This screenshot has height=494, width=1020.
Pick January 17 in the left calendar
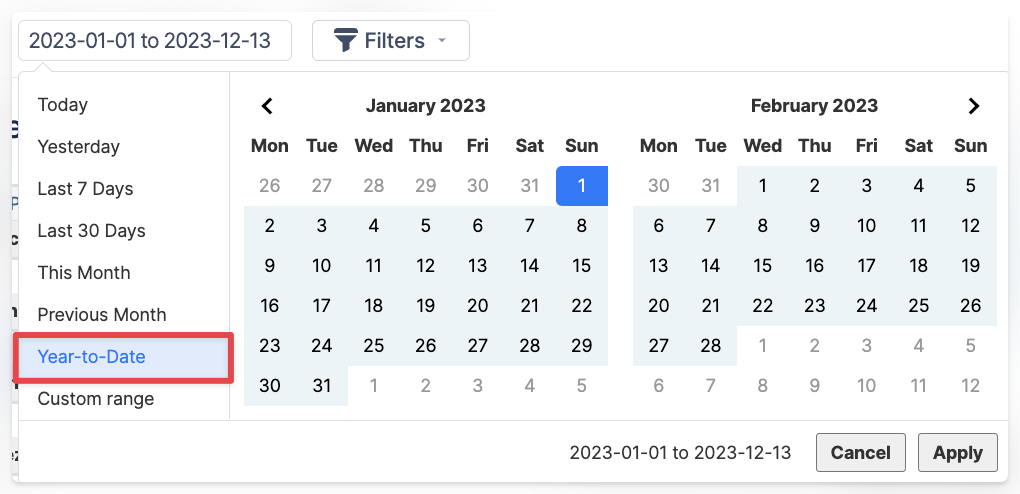pos(322,306)
